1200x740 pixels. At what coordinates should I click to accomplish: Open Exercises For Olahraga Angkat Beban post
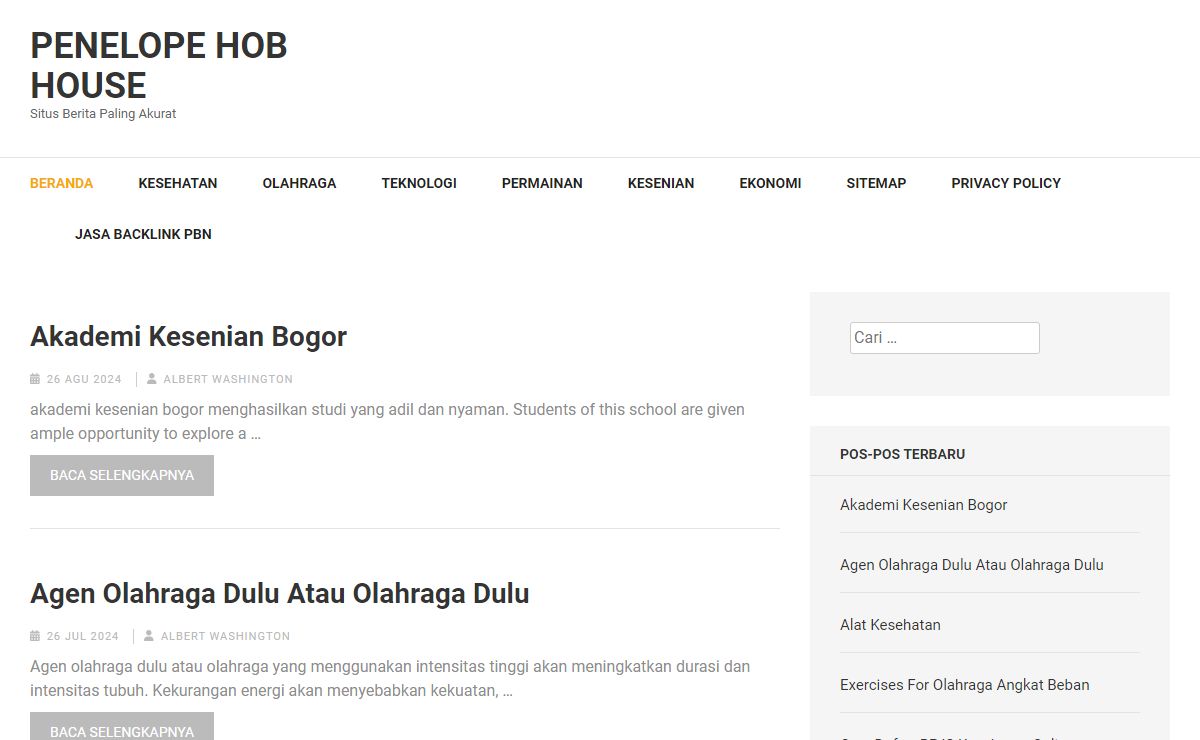coord(965,685)
